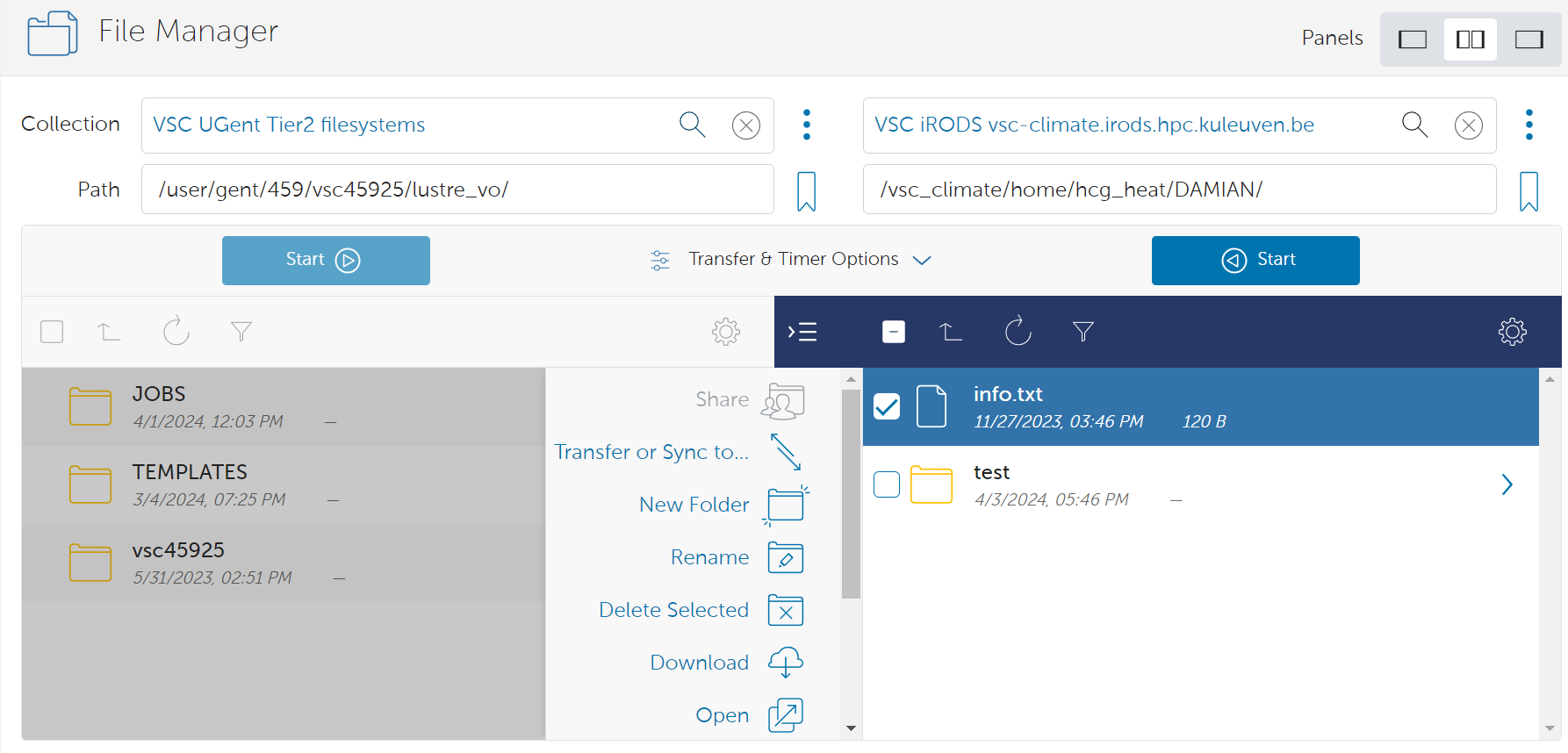
Task: Click the transfer options sliders icon
Action: pyautogui.click(x=660, y=261)
